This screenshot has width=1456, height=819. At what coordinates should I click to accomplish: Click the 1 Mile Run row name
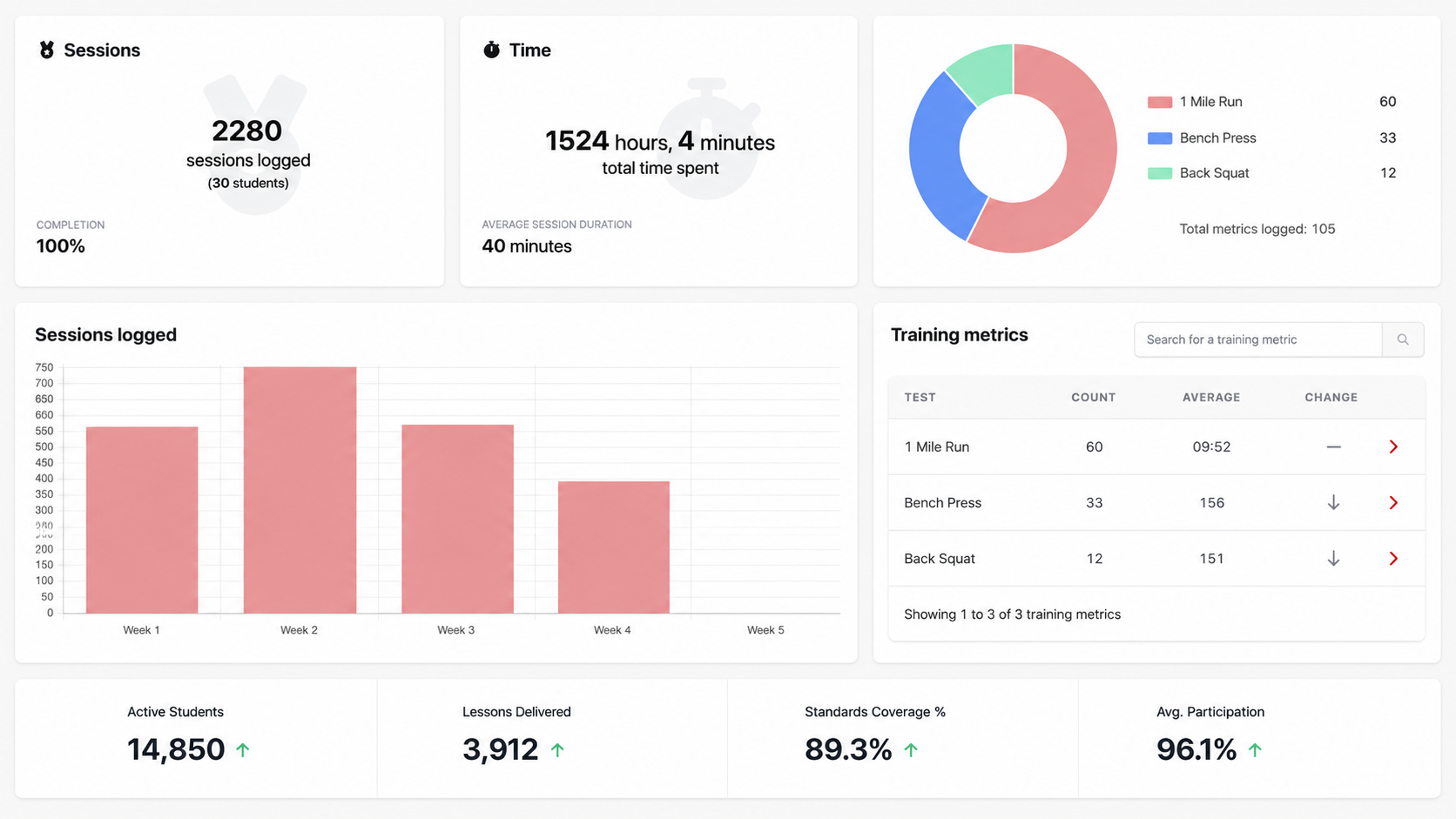pos(937,446)
